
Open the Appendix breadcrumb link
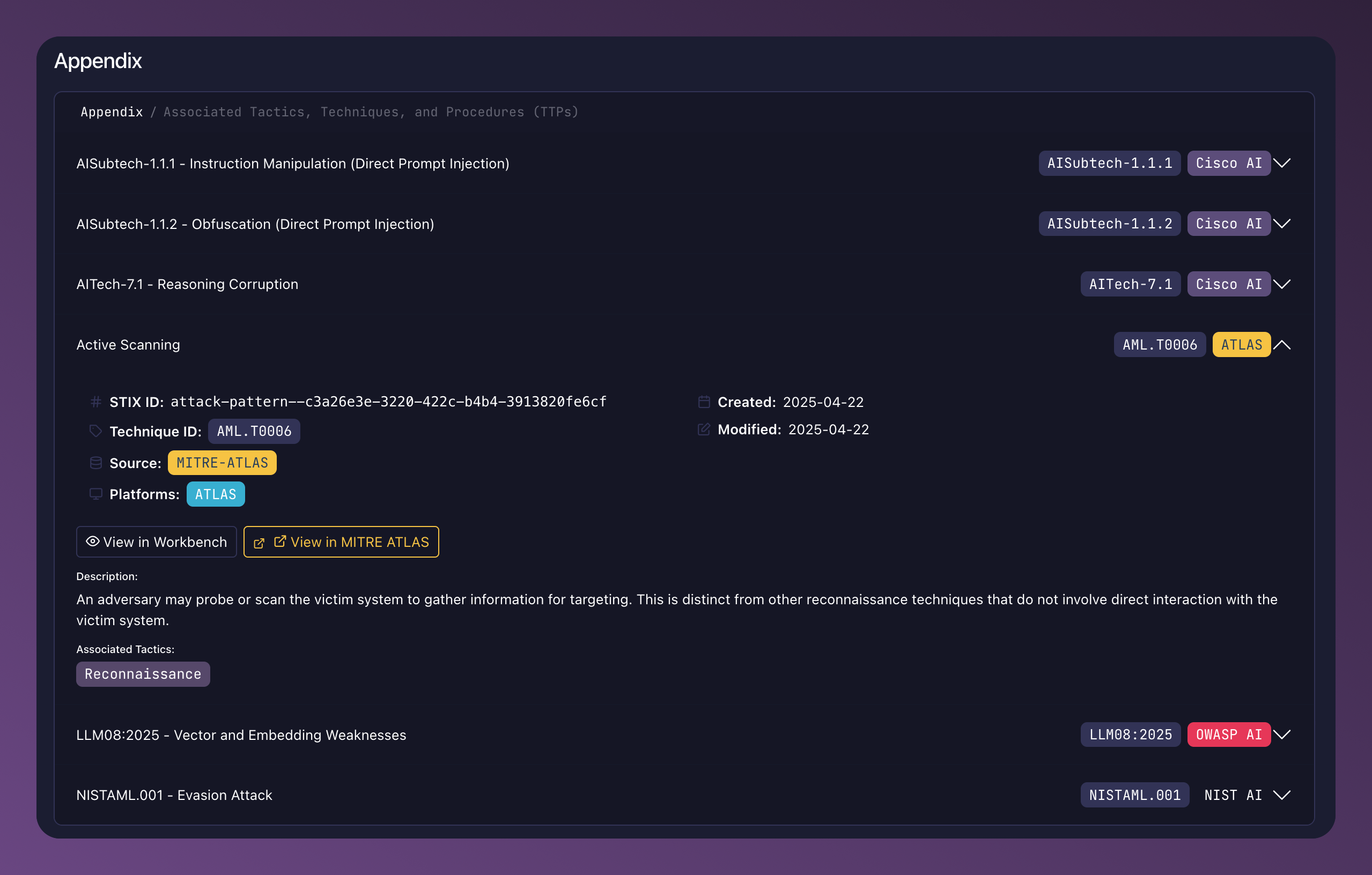coord(112,112)
